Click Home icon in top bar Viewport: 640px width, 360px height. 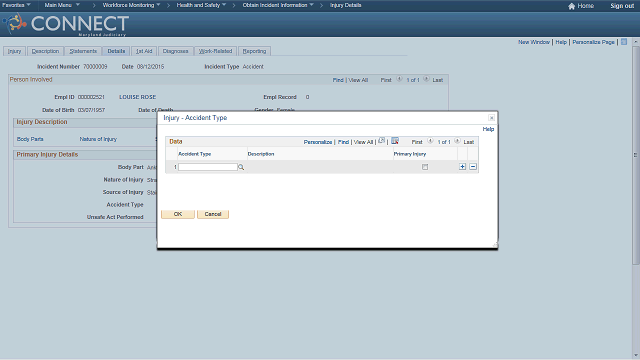[571, 6]
